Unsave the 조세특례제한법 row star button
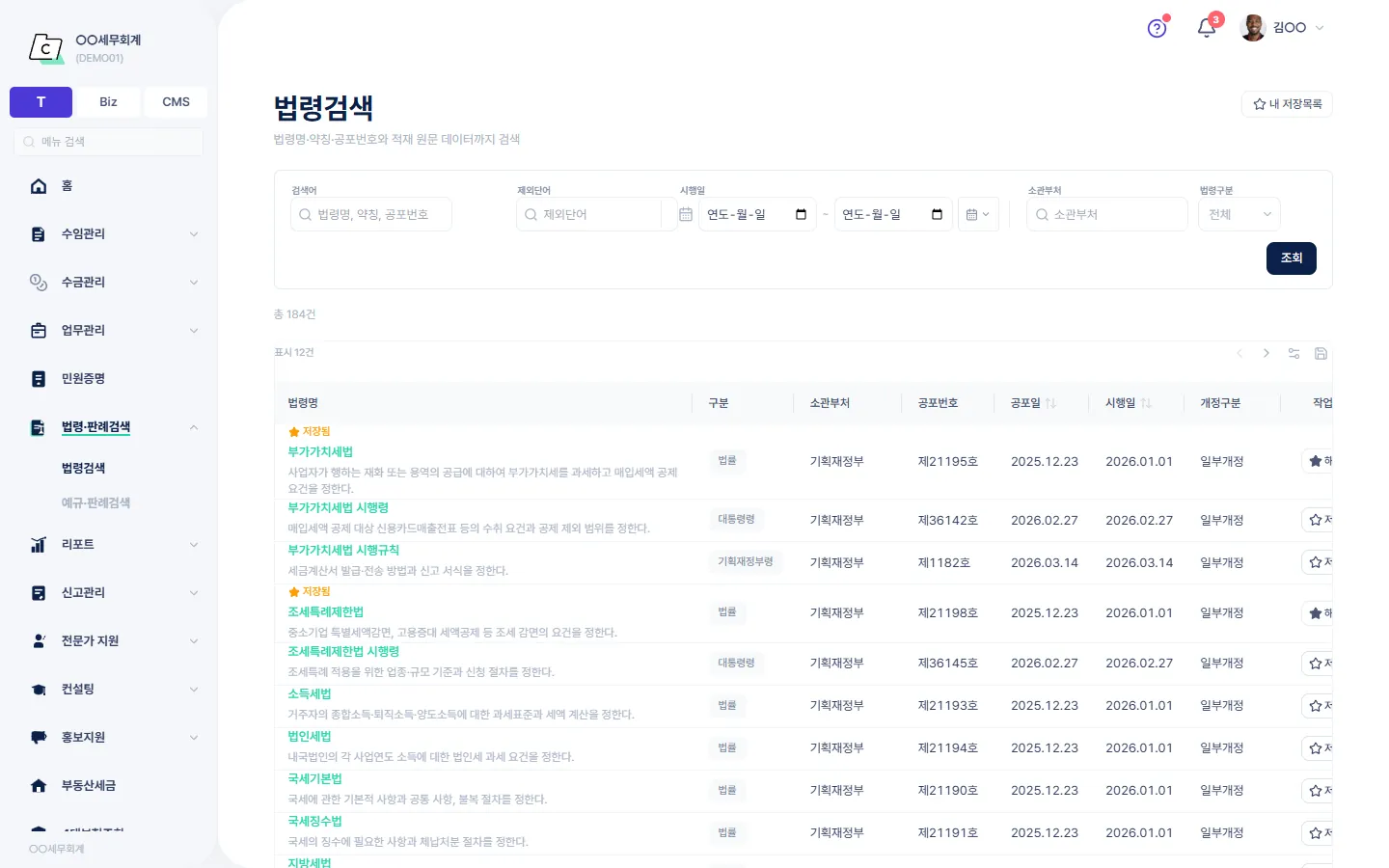Image resolution: width=1389 pixels, height=868 pixels. [x=1318, y=613]
